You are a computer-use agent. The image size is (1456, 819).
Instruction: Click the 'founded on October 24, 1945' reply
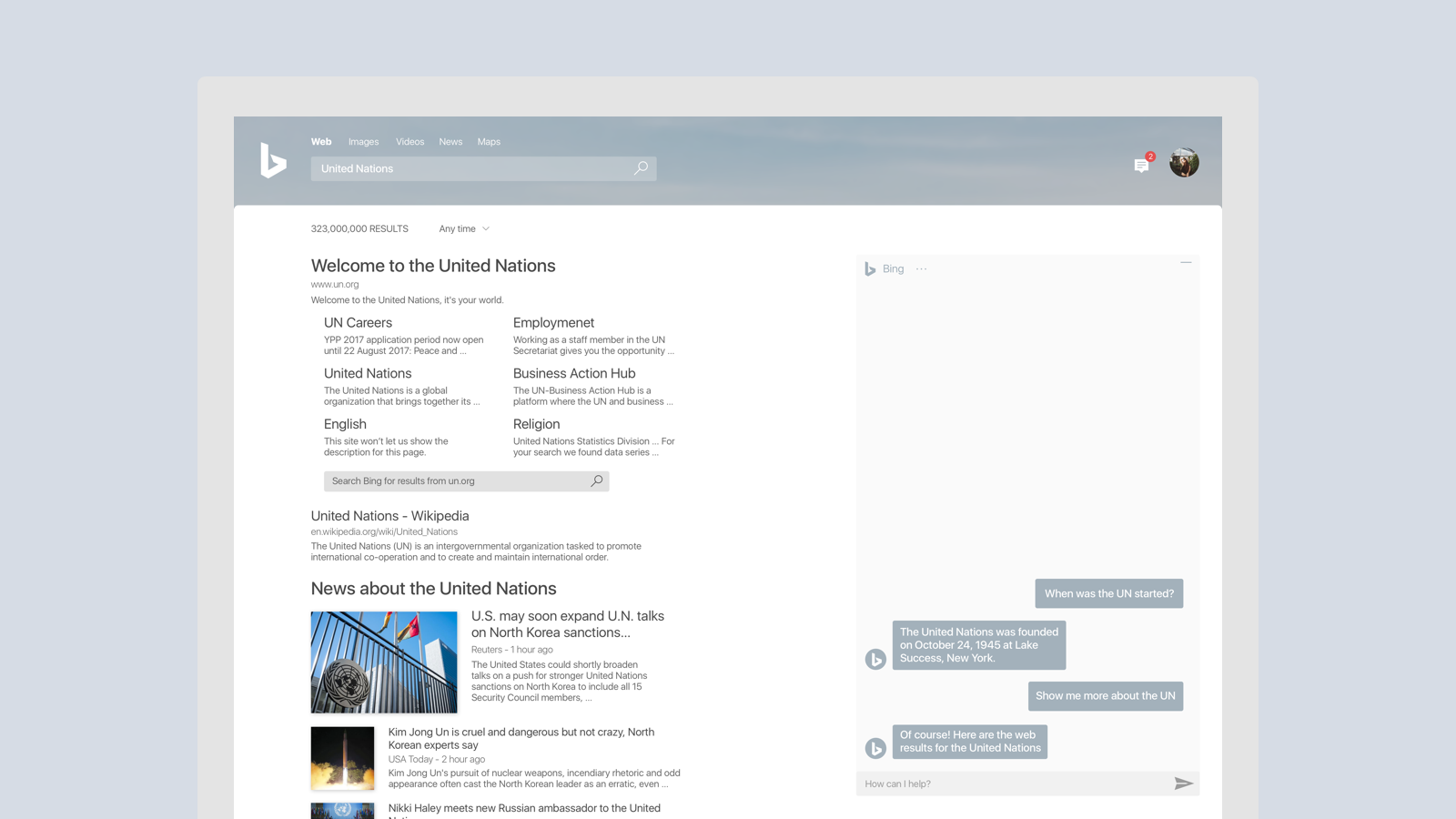pyautogui.click(x=978, y=645)
